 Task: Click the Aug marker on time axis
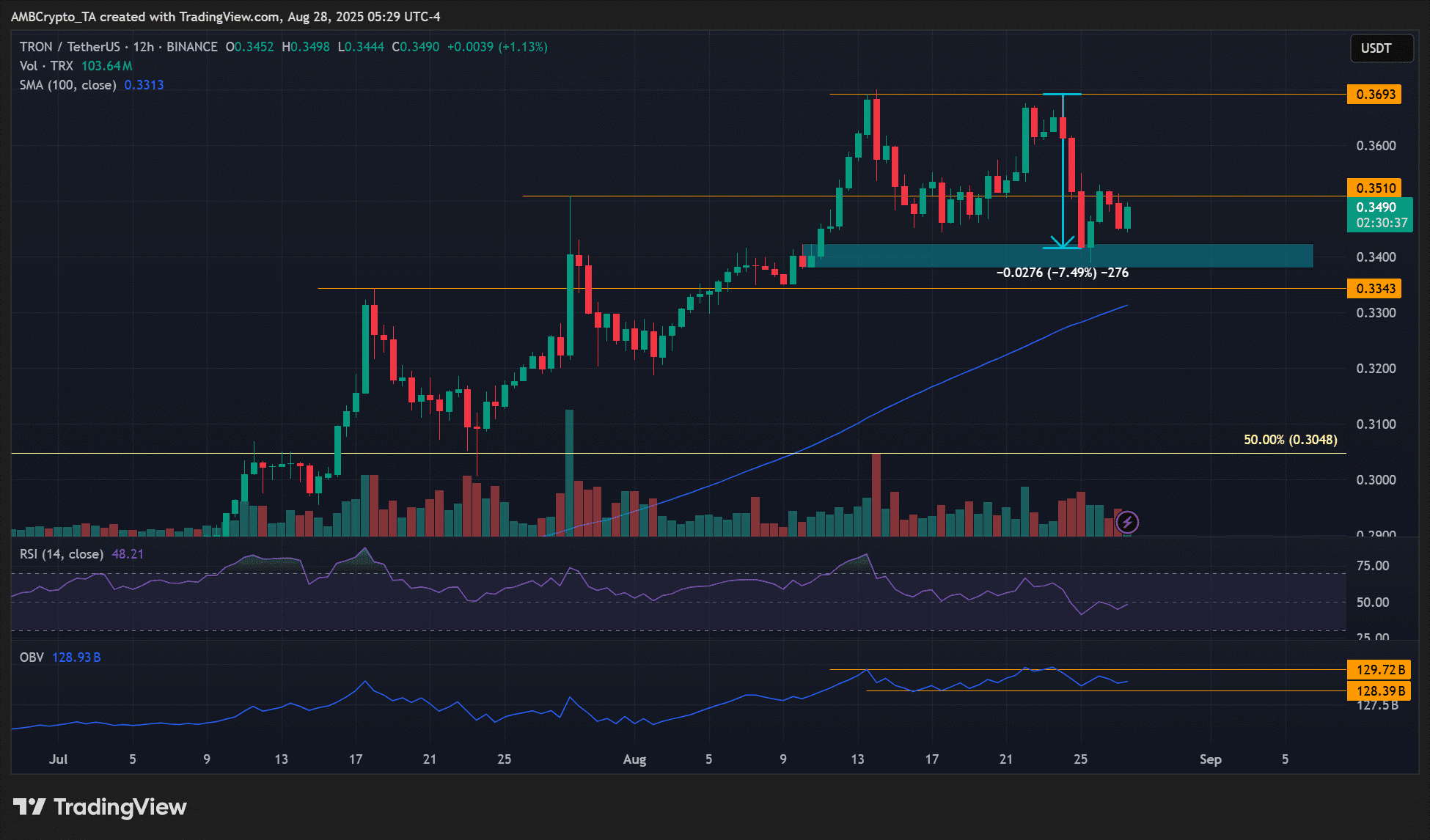click(634, 759)
